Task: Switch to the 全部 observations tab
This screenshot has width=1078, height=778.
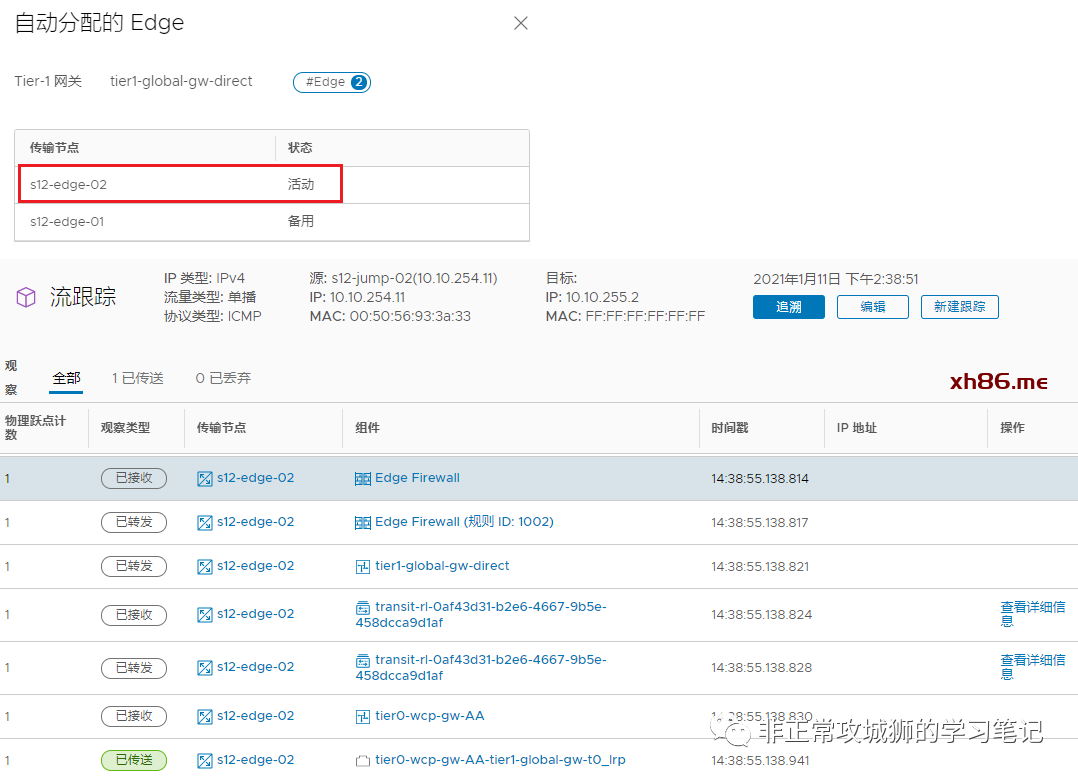Action: click(x=66, y=379)
